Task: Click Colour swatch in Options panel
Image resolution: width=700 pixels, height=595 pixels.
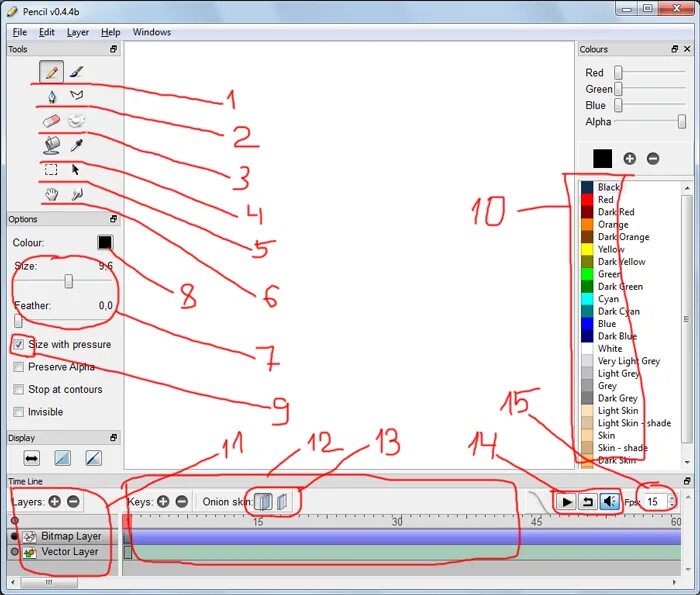Action: tap(105, 242)
